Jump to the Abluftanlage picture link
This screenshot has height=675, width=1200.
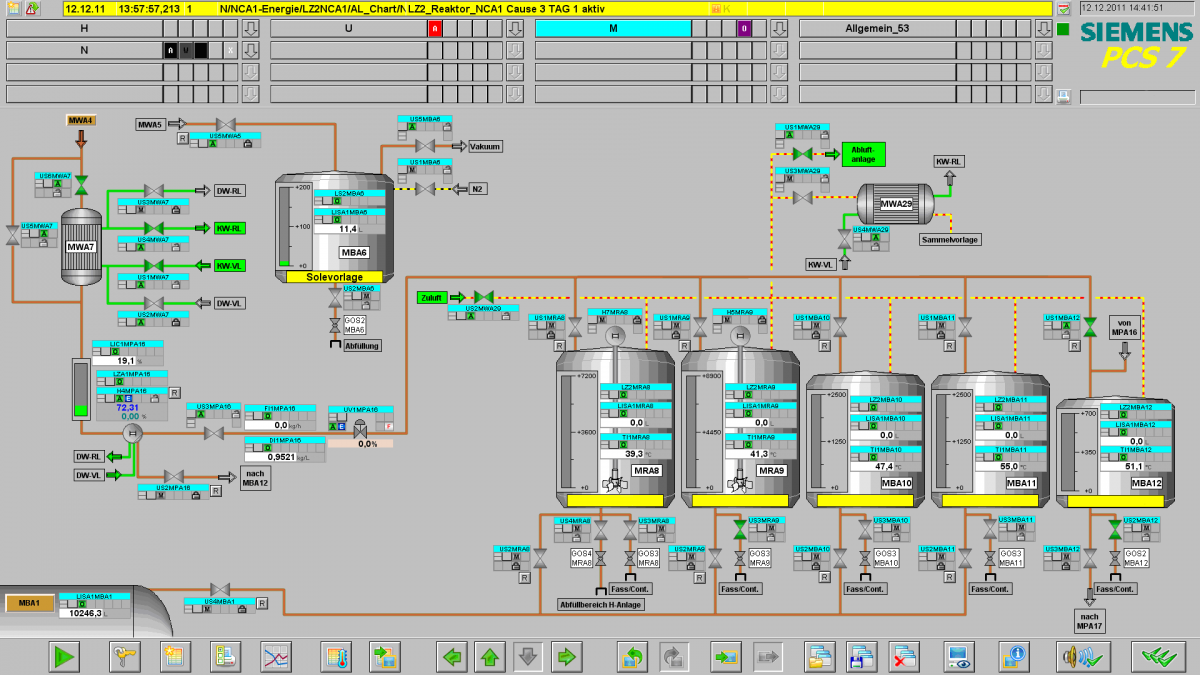click(x=863, y=153)
